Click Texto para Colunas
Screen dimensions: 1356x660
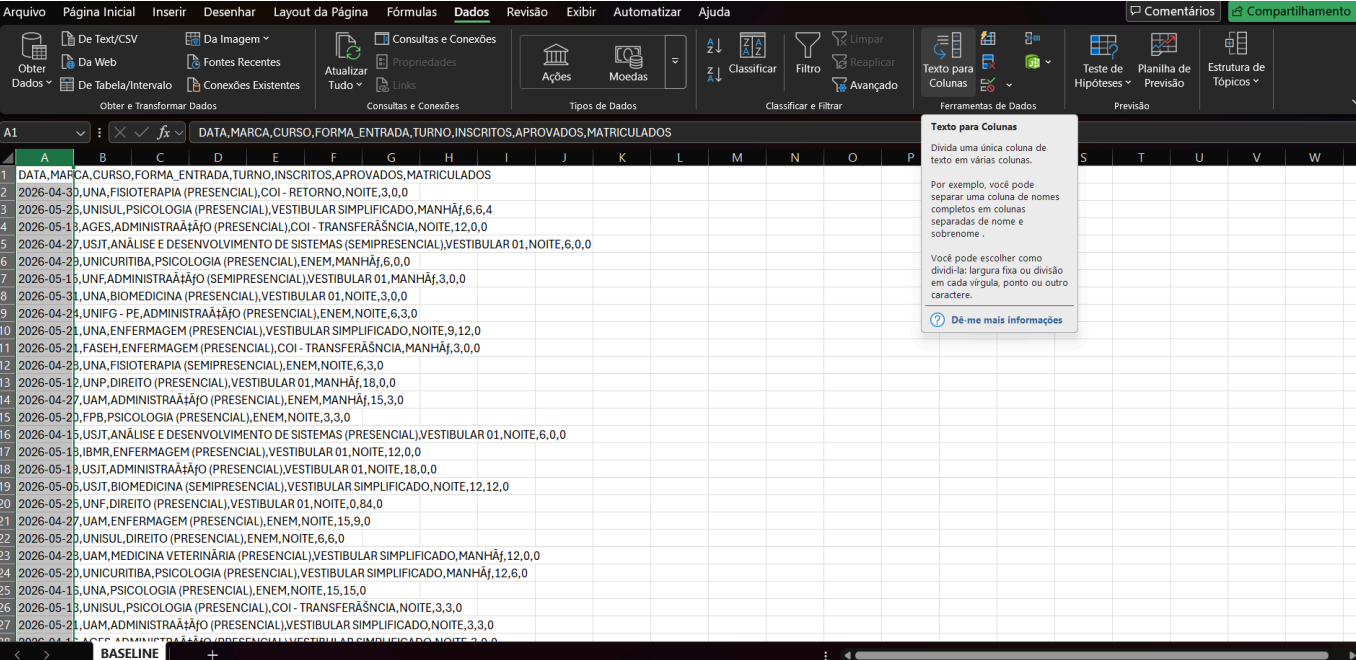pyautogui.click(x=948, y=62)
